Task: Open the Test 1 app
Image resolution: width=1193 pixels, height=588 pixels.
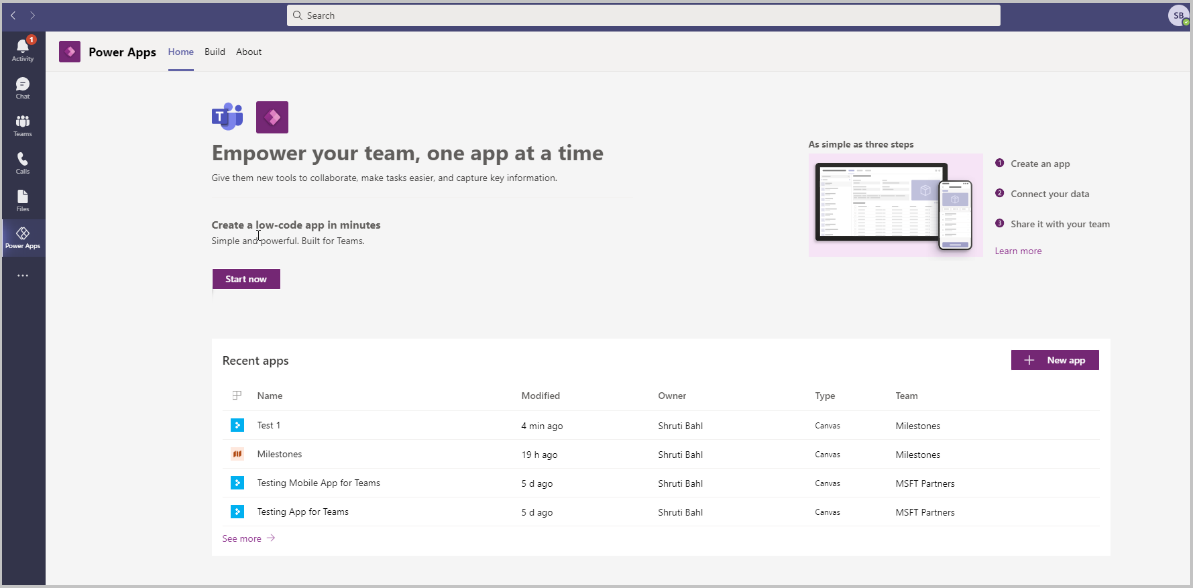Action: [x=269, y=425]
